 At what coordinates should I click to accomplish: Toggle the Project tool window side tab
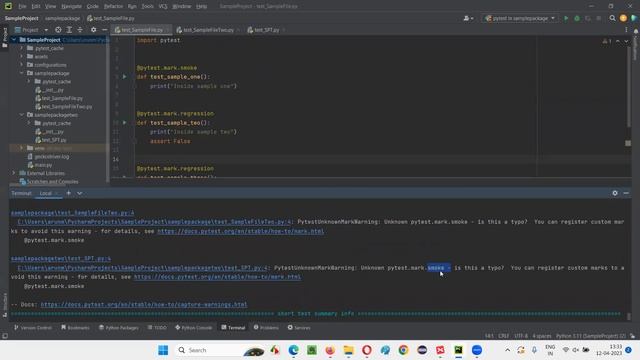coord(4,38)
